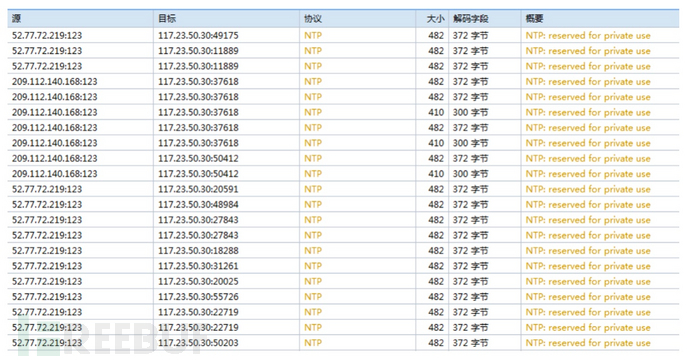Click 372 字节 in the 117.23.50.30:55726 row

pos(470,297)
